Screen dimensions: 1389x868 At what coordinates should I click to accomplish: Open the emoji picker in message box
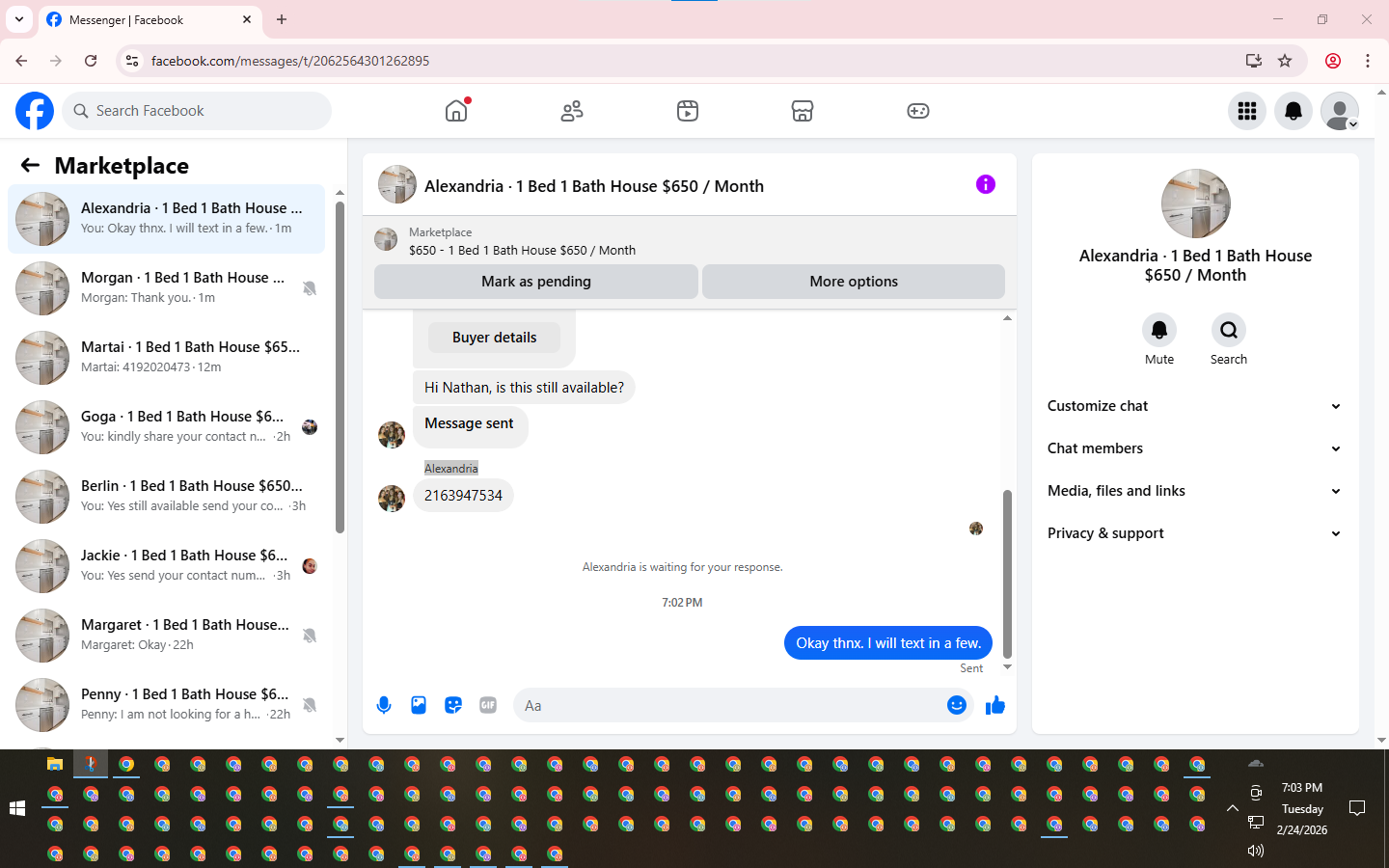957,705
